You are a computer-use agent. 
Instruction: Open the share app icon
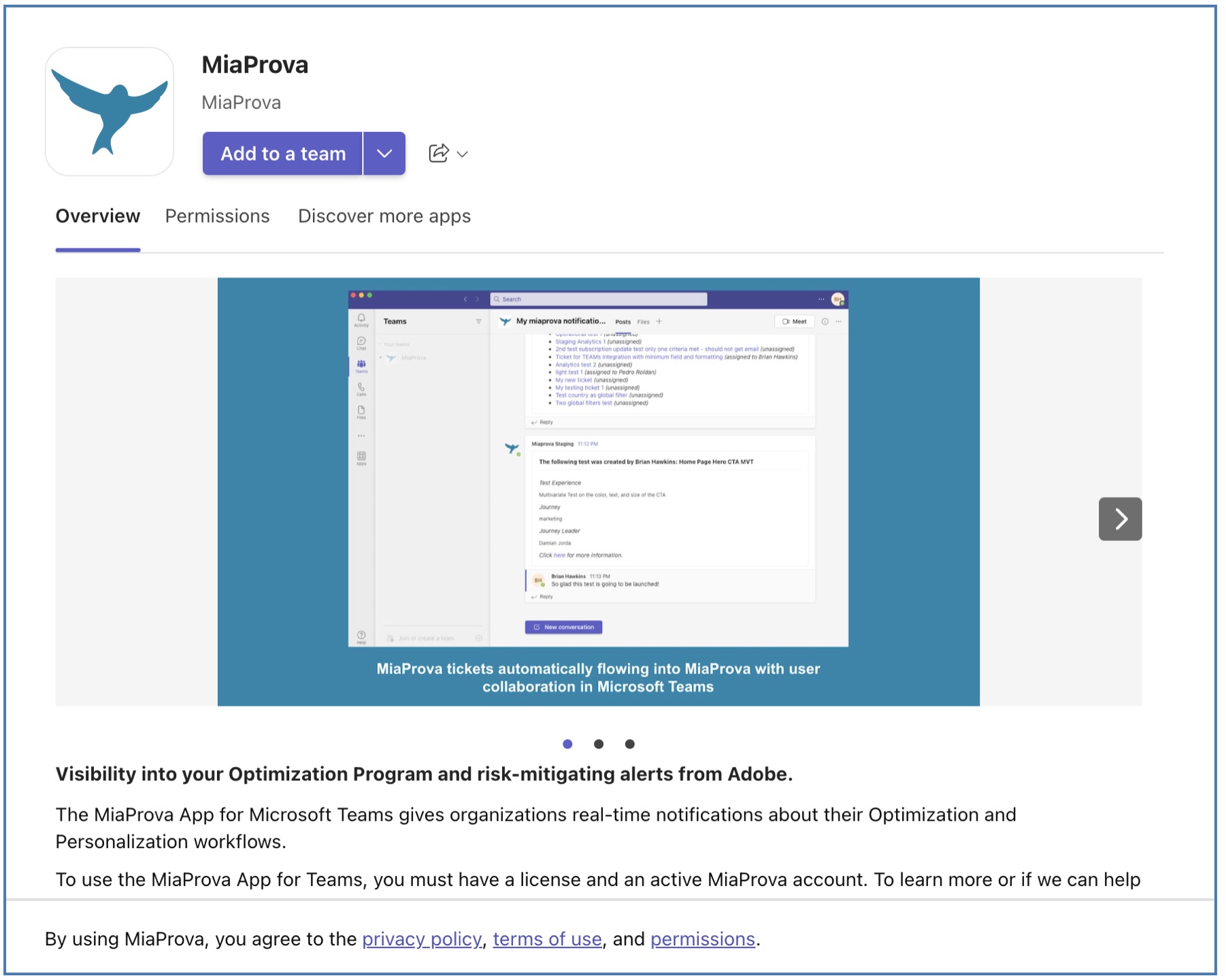coord(439,153)
